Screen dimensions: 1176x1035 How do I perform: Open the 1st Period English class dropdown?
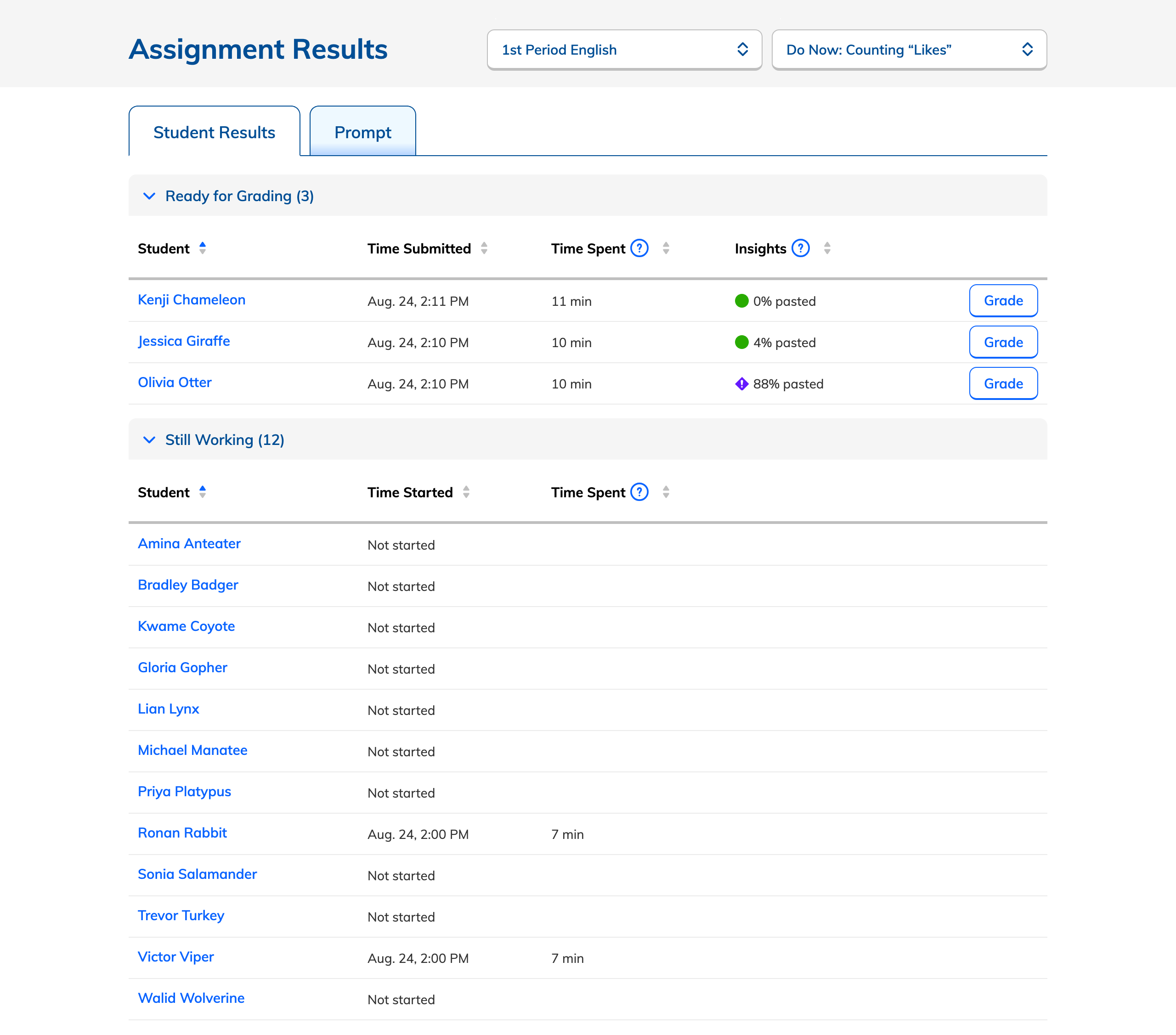(x=624, y=50)
